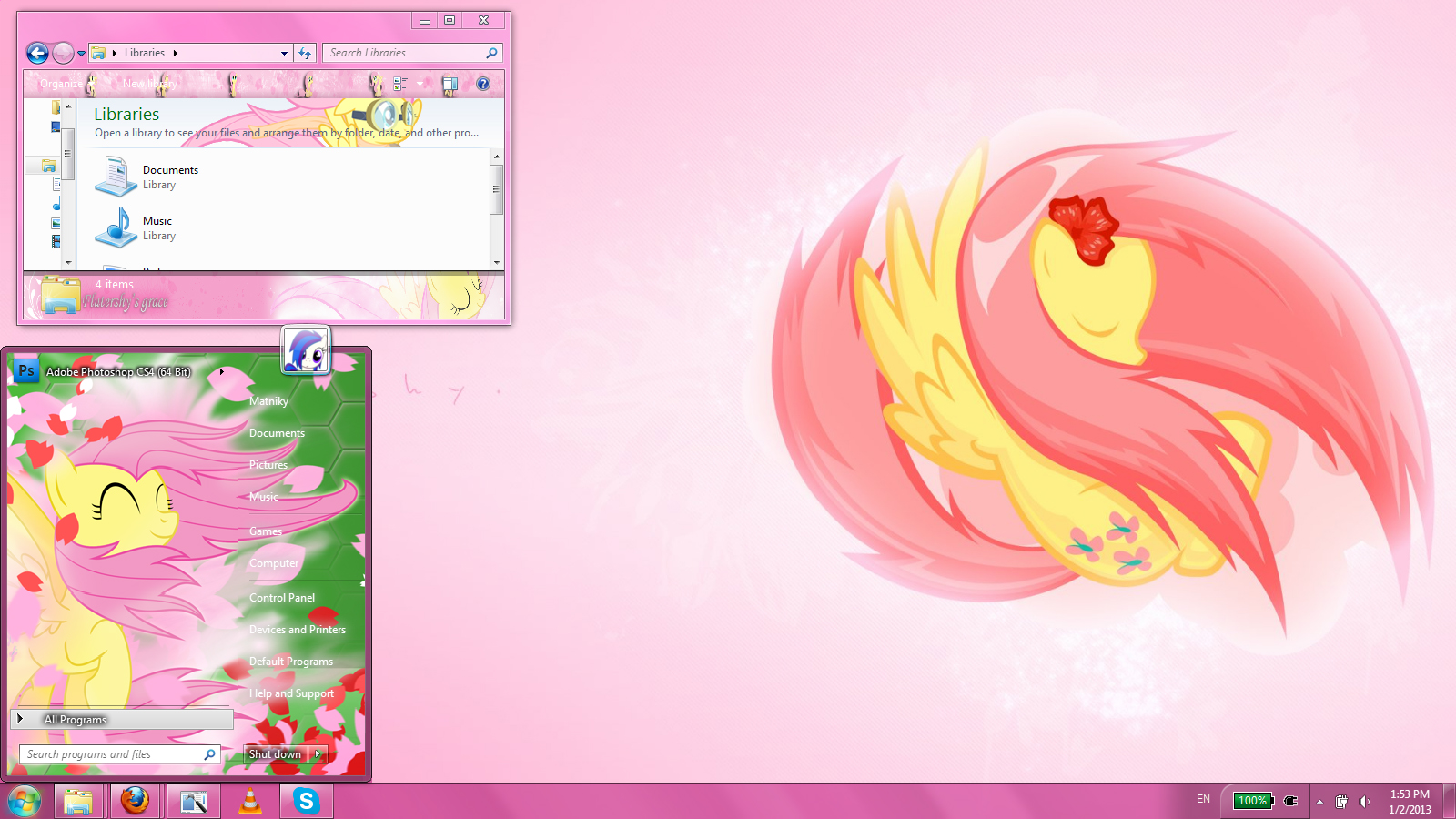Open the Documents library
Viewport: 1456px width, 819px height.
tap(147, 177)
